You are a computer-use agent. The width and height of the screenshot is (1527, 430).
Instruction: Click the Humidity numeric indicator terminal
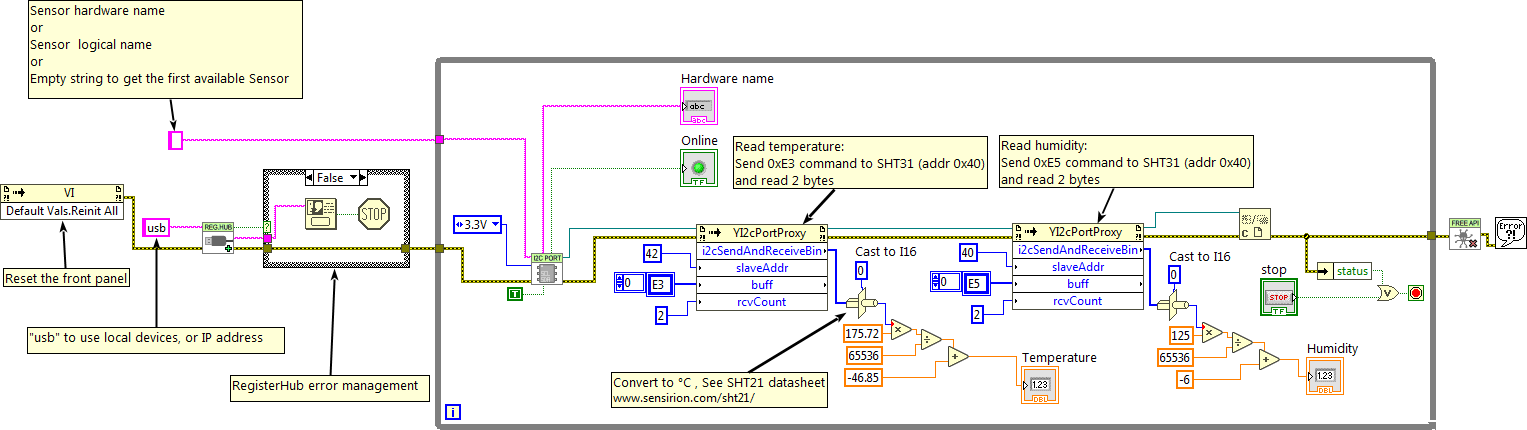tap(1324, 376)
